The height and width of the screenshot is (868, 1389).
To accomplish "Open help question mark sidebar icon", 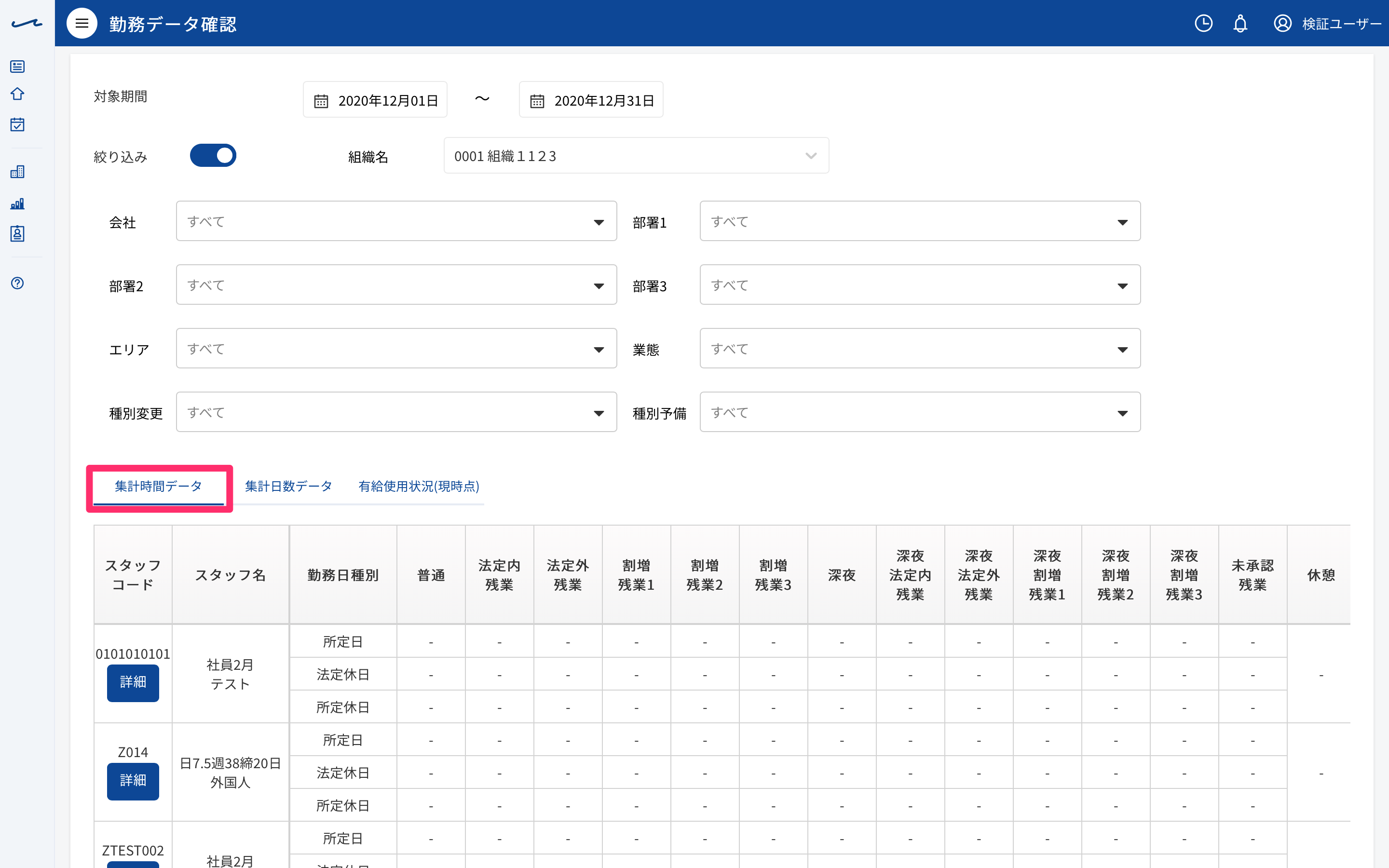I will coord(17,283).
